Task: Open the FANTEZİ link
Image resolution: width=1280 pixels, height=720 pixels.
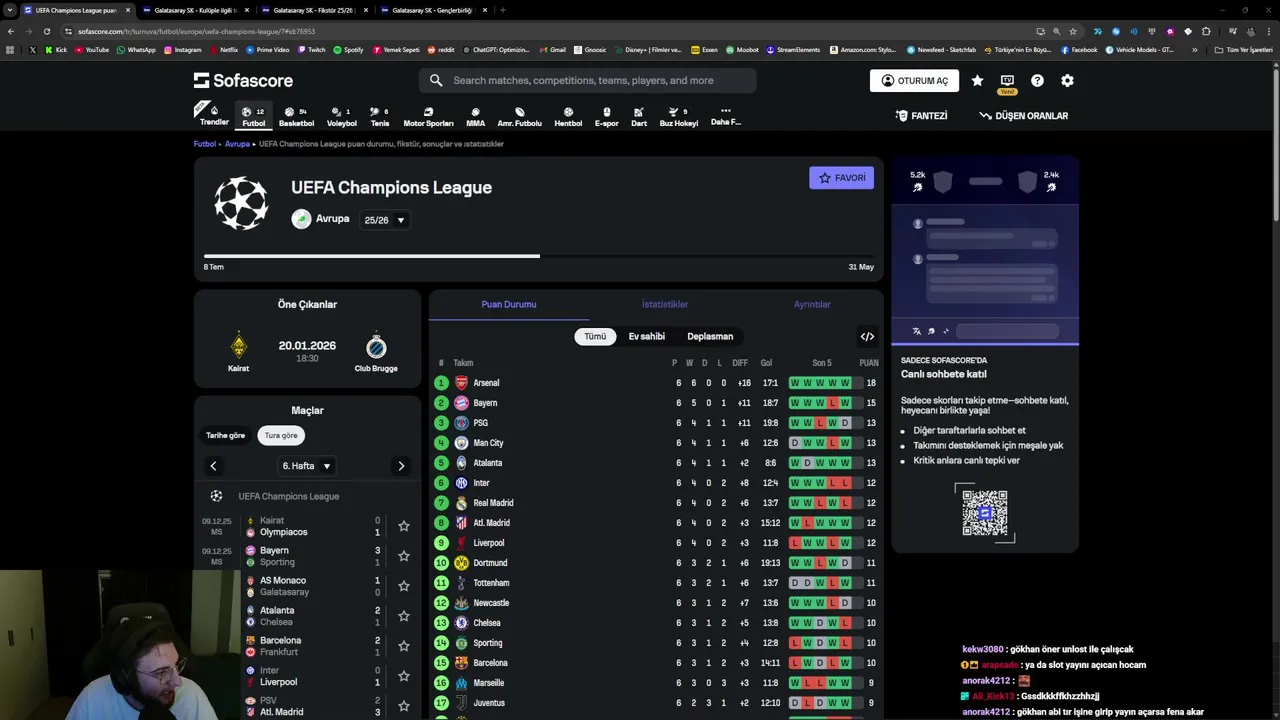Action: point(921,116)
